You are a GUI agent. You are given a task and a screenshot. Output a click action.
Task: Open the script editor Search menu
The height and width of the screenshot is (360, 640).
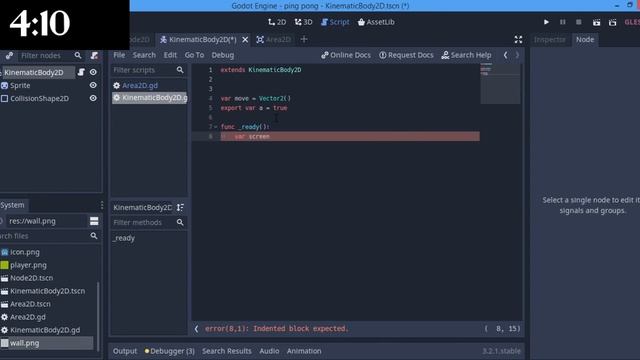pos(144,55)
